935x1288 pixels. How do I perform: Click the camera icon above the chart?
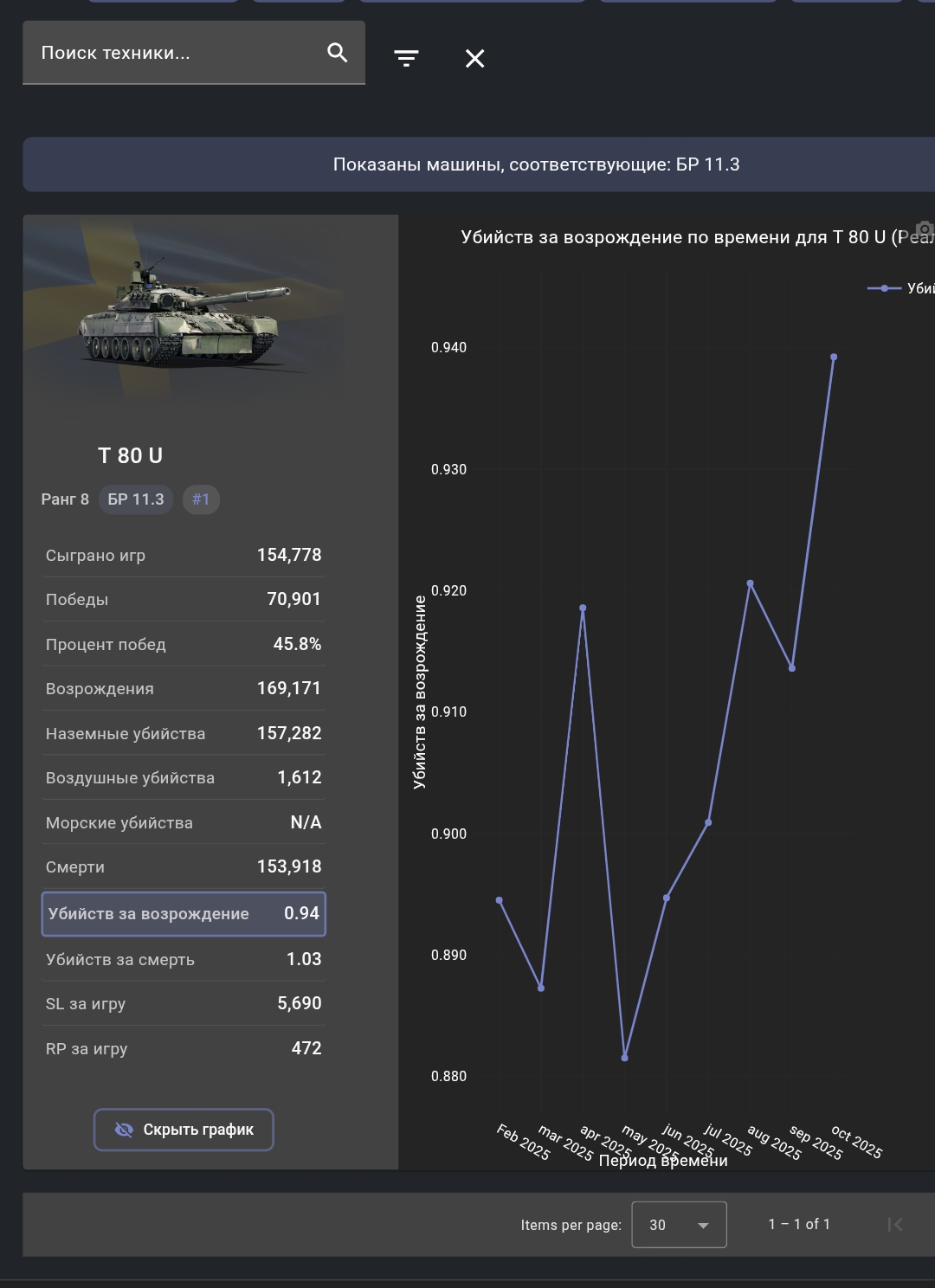(x=924, y=229)
